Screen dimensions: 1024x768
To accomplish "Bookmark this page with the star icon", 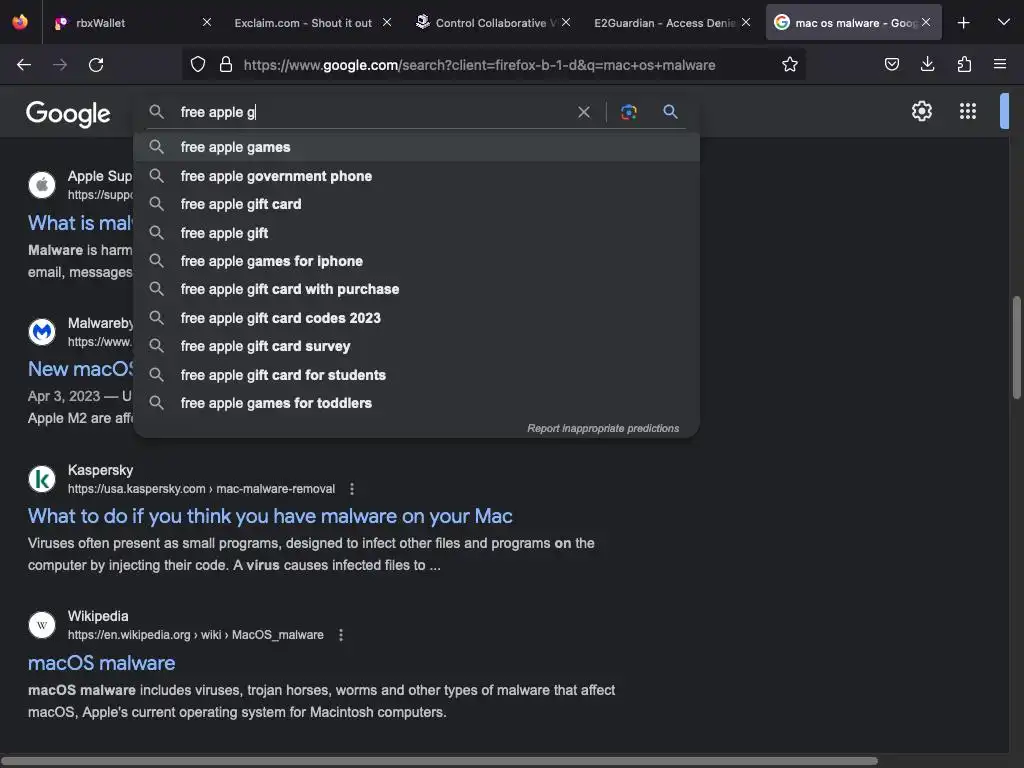I will (x=790, y=64).
